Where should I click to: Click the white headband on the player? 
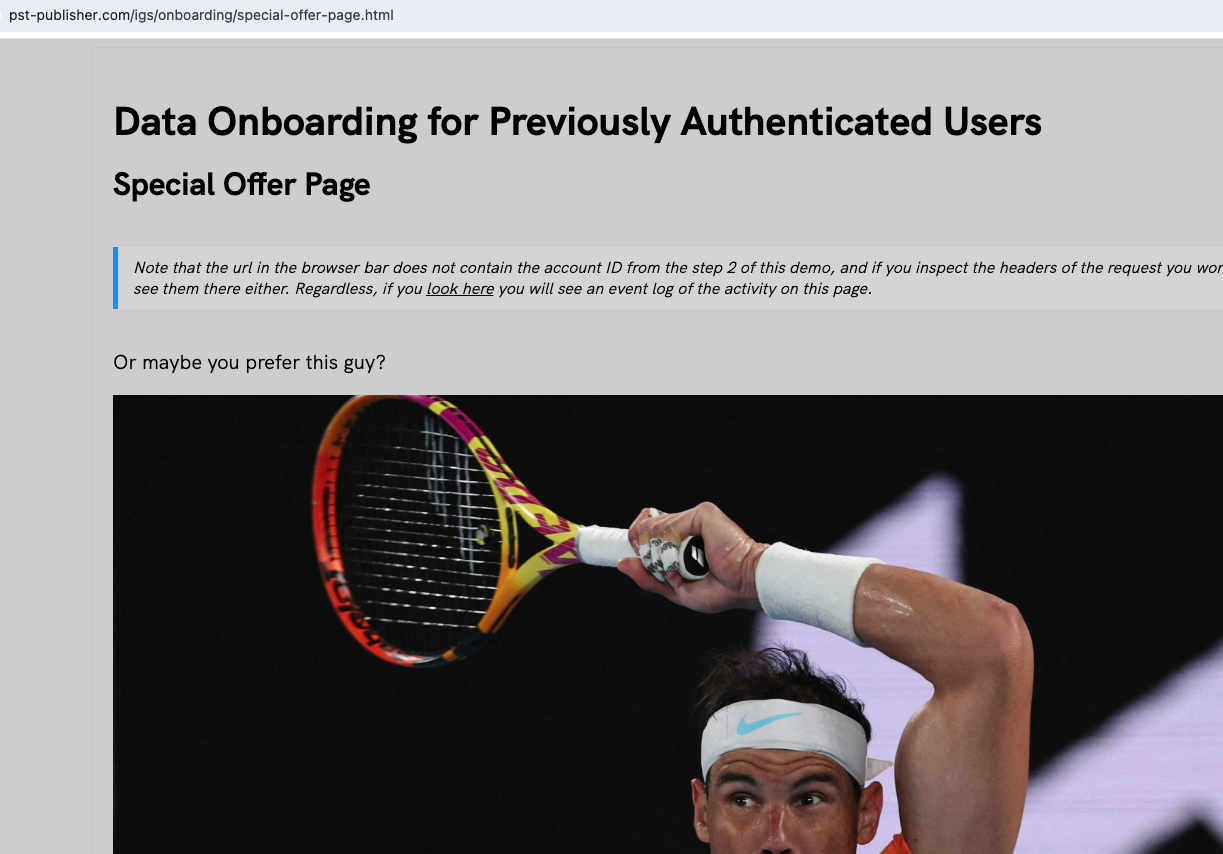coord(783,736)
